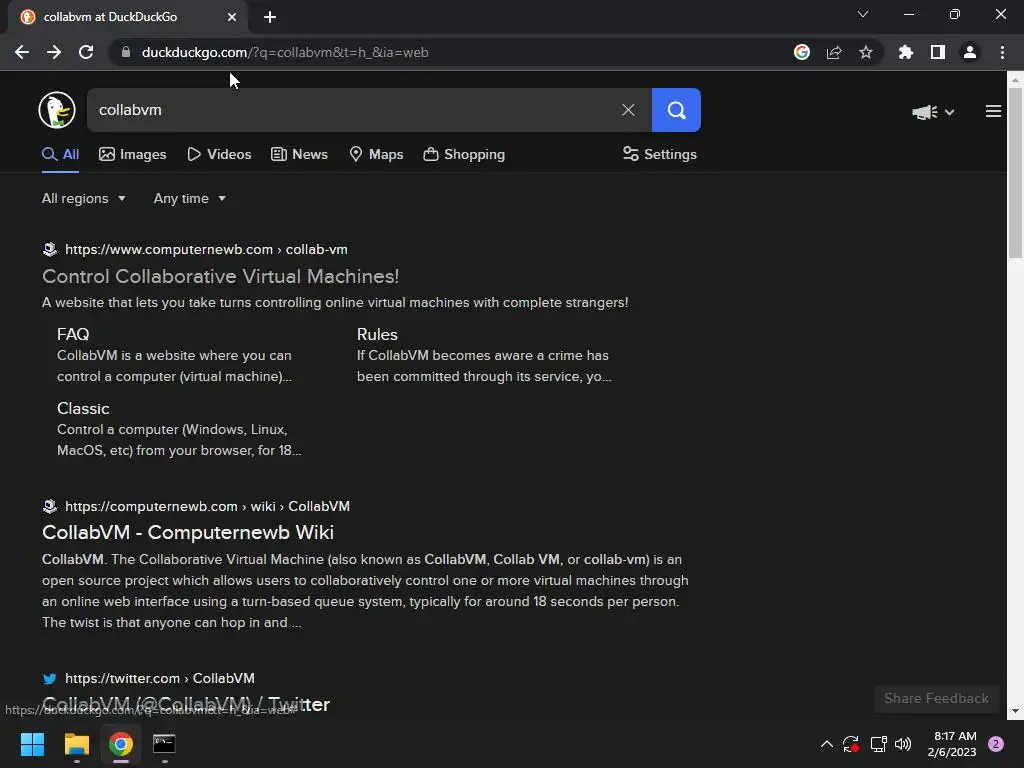Image resolution: width=1024 pixels, height=768 pixels.
Task: Open CollabVM - Computernewb Wiki result
Action: click(188, 532)
